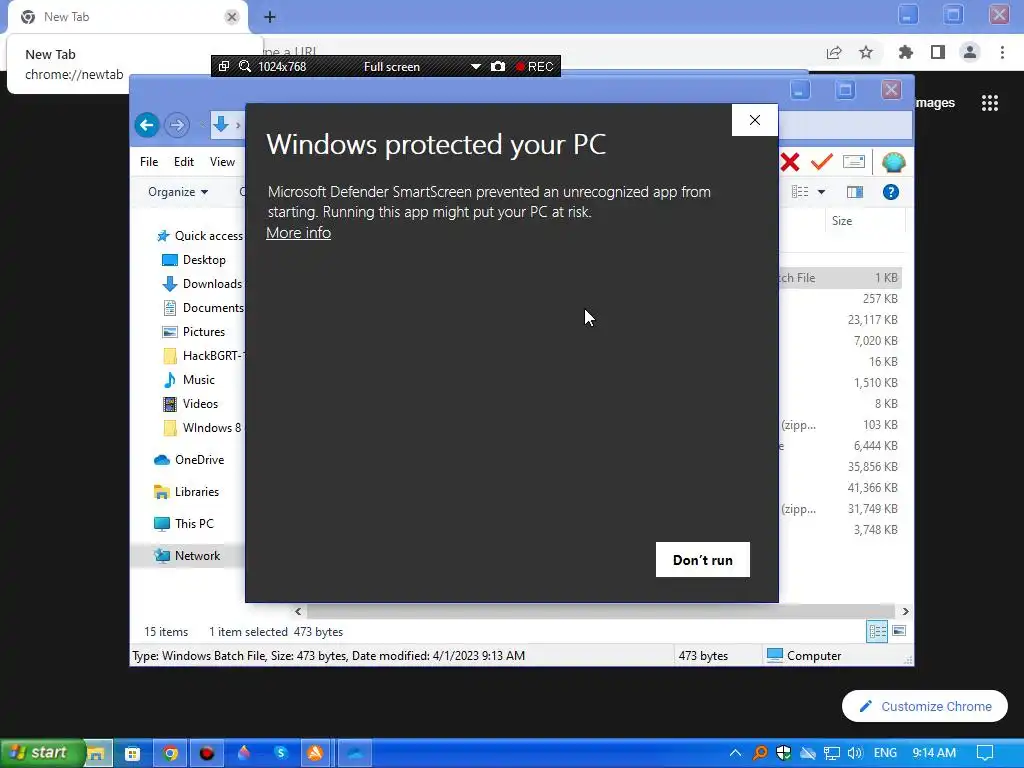Click the Downloads arrow icon in the address bar

click(x=221, y=125)
